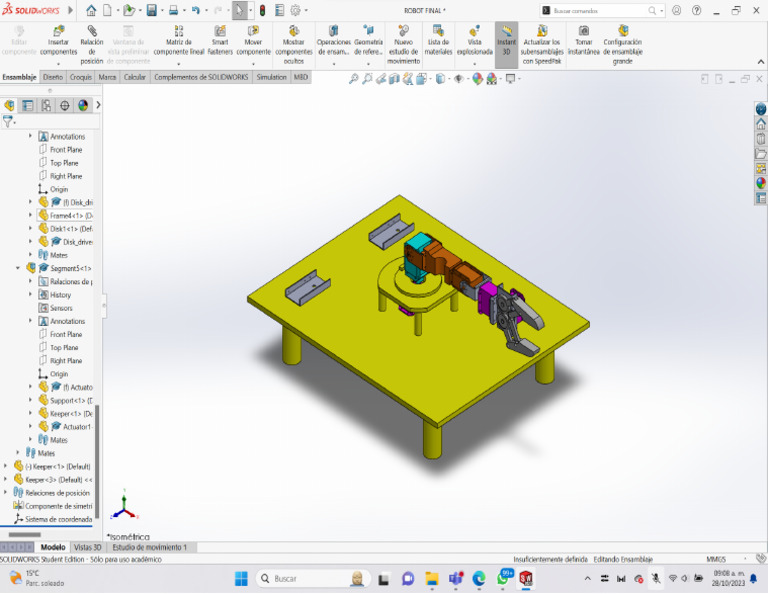Select Sensors tree item
The height and width of the screenshot is (594, 768).
click(x=61, y=308)
